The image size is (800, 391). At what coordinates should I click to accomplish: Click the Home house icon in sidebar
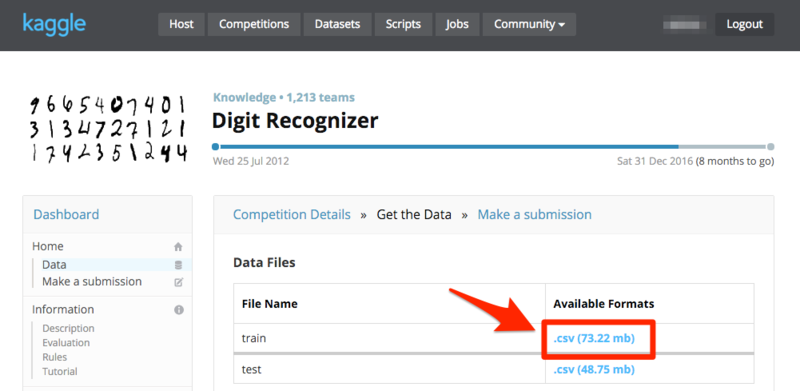pyautogui.click(x=178, y=247)
